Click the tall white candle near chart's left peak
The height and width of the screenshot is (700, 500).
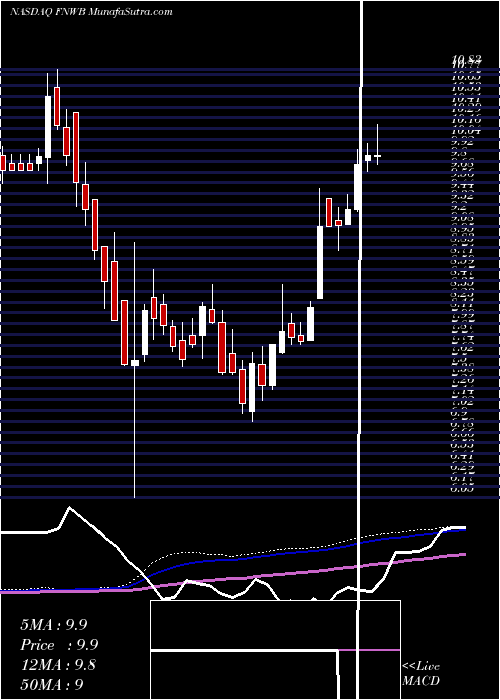(x=48, y=127)
